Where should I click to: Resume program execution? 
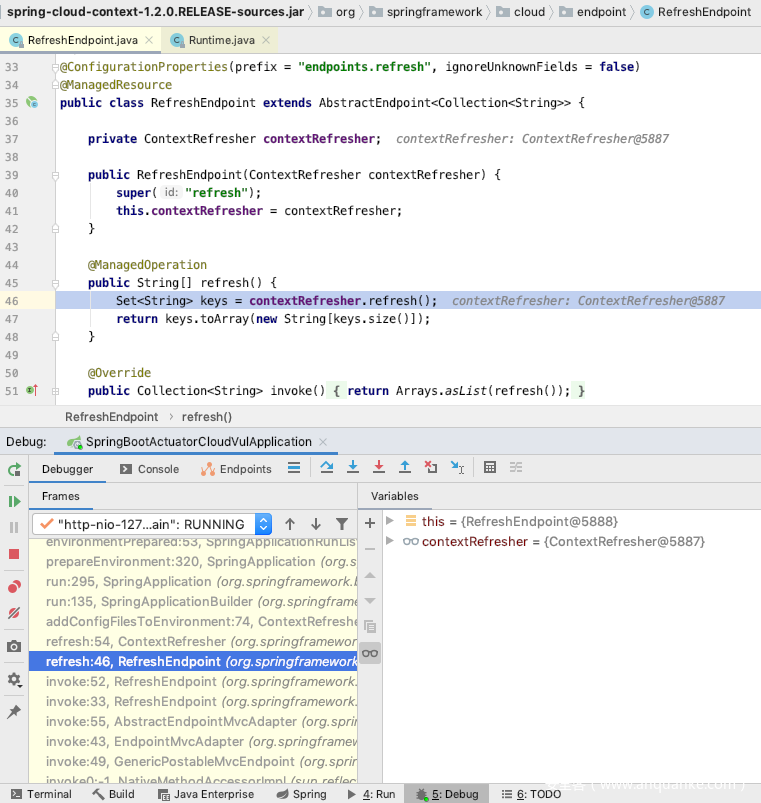point(14,501)
